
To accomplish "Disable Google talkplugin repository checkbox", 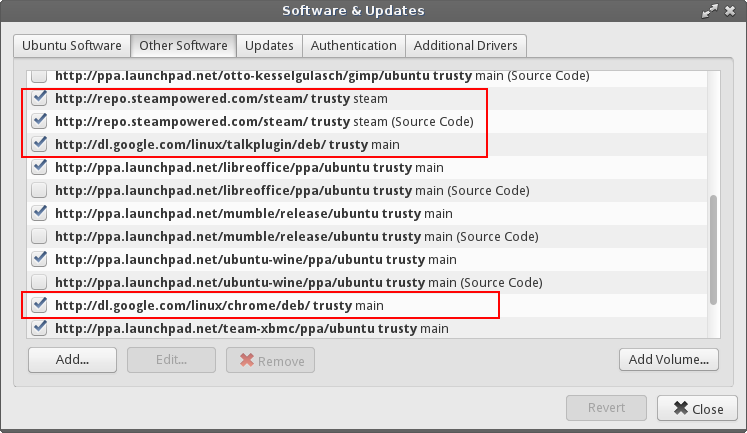I will [39, 144].
